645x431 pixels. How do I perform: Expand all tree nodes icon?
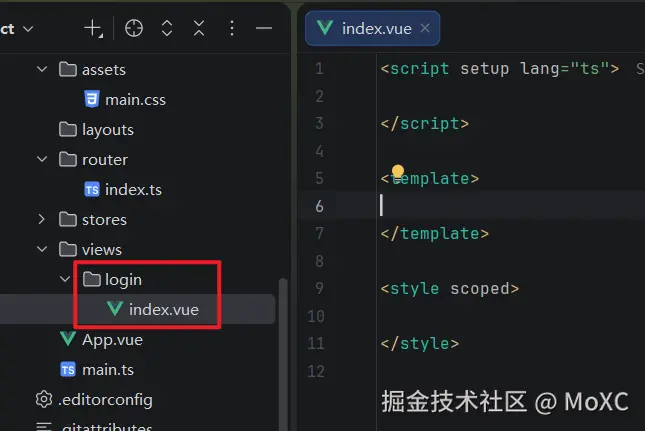point(167,28)
